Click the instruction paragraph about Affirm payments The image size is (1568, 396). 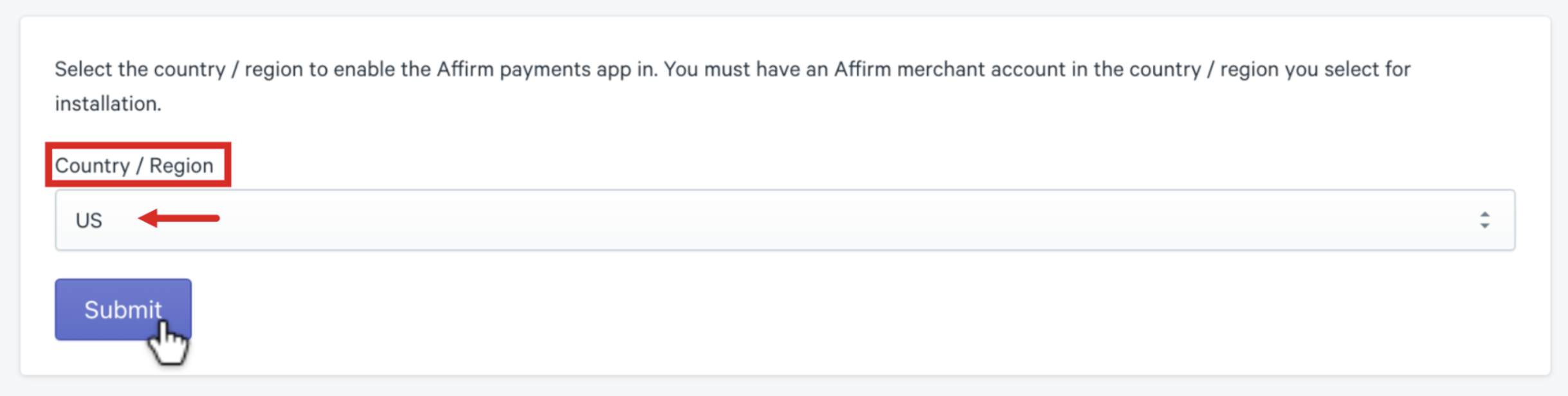(733, 86)
